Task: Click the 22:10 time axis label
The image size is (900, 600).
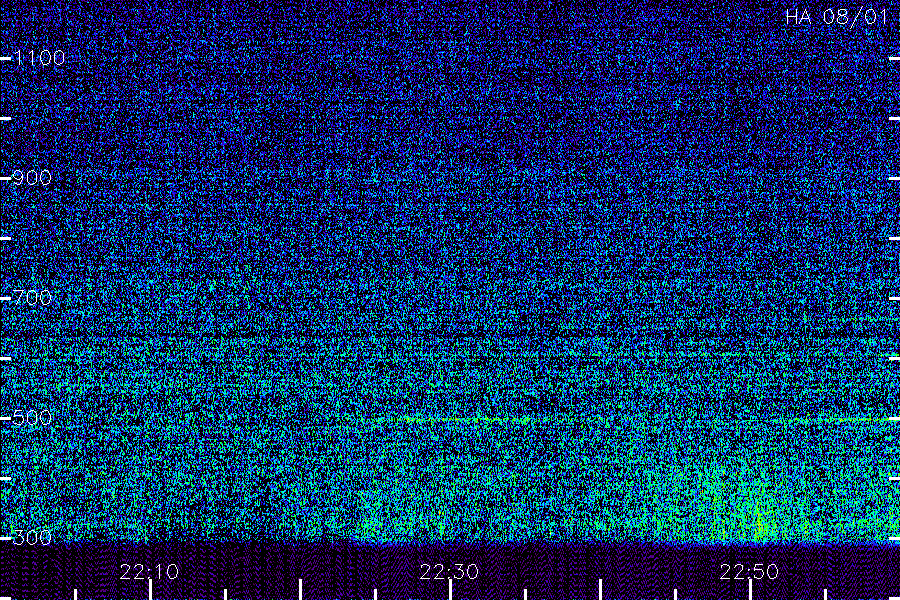Action: [149, 572]
